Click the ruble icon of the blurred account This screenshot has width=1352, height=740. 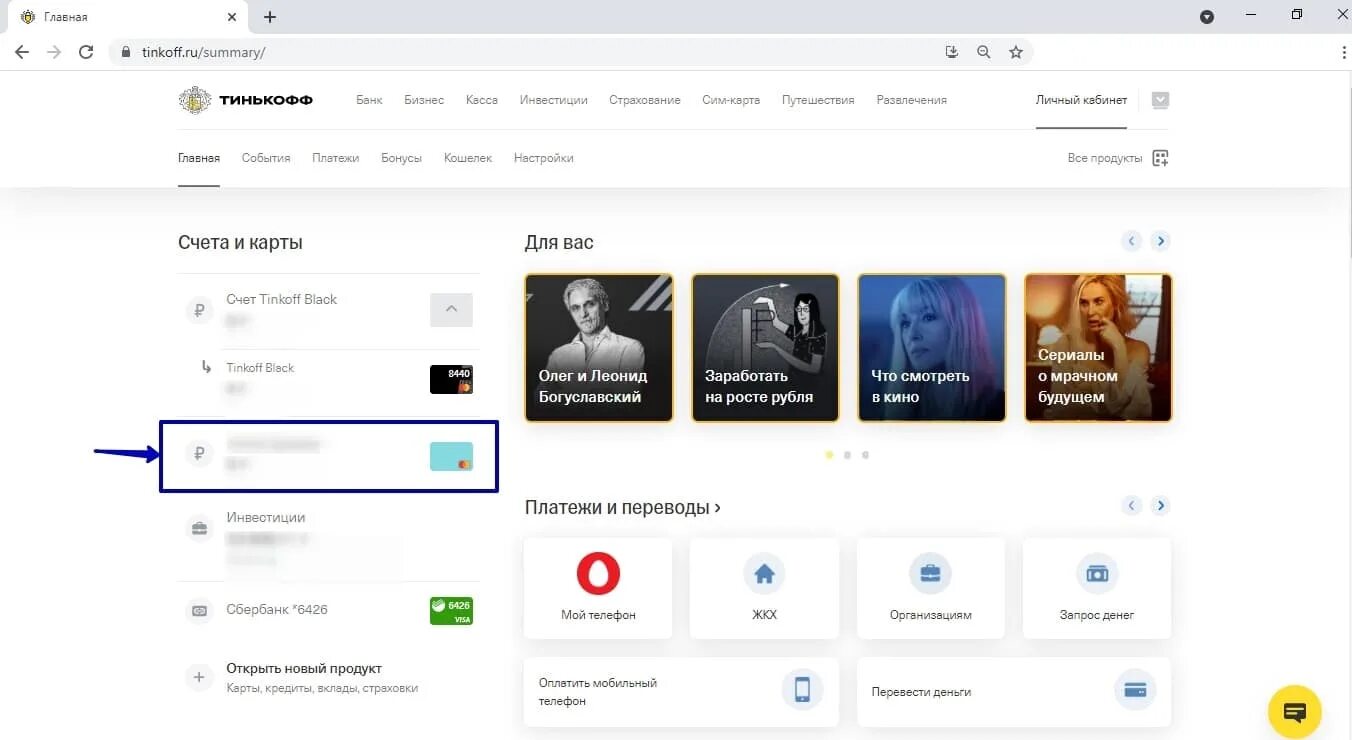[x=199, y=454]
